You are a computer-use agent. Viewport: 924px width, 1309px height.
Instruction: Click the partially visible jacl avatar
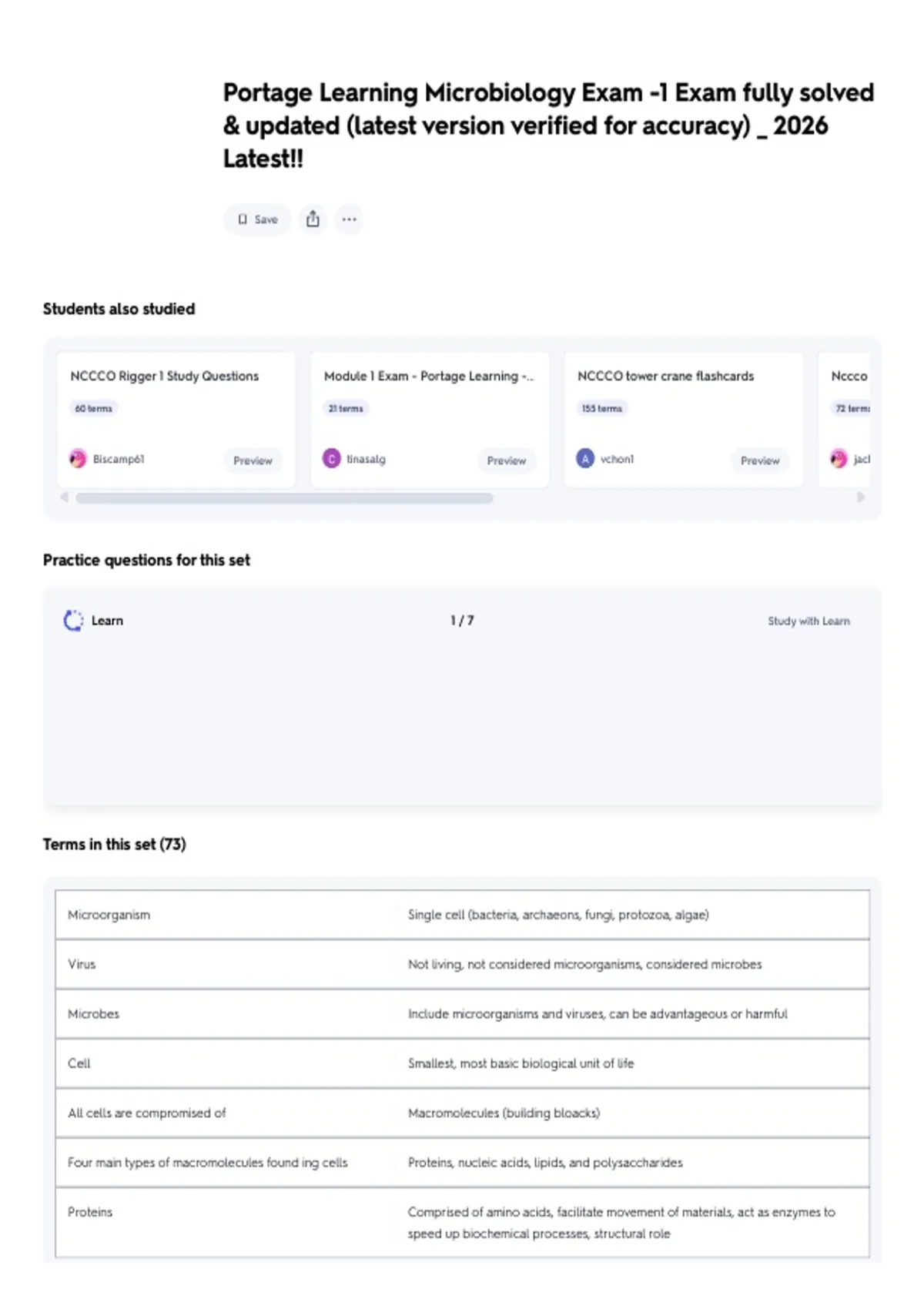(839, 459)
